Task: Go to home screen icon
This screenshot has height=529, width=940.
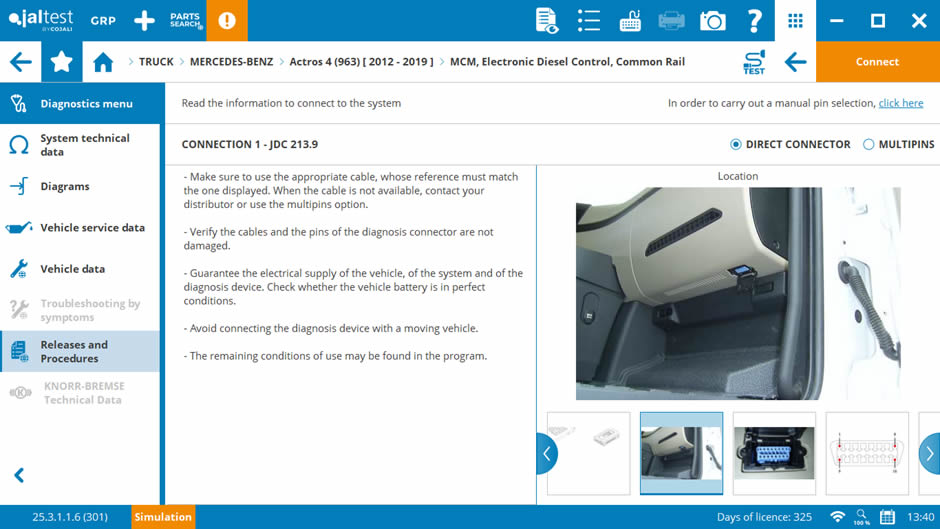Action: coord(103,62)
